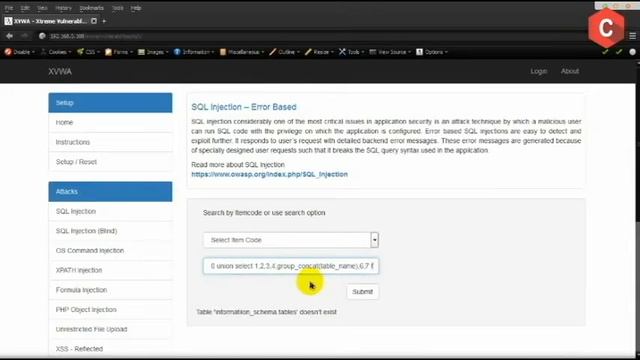640x360 pixels.
Task: Expand the Miscellaneous dropdown
Action: [242, 52]
